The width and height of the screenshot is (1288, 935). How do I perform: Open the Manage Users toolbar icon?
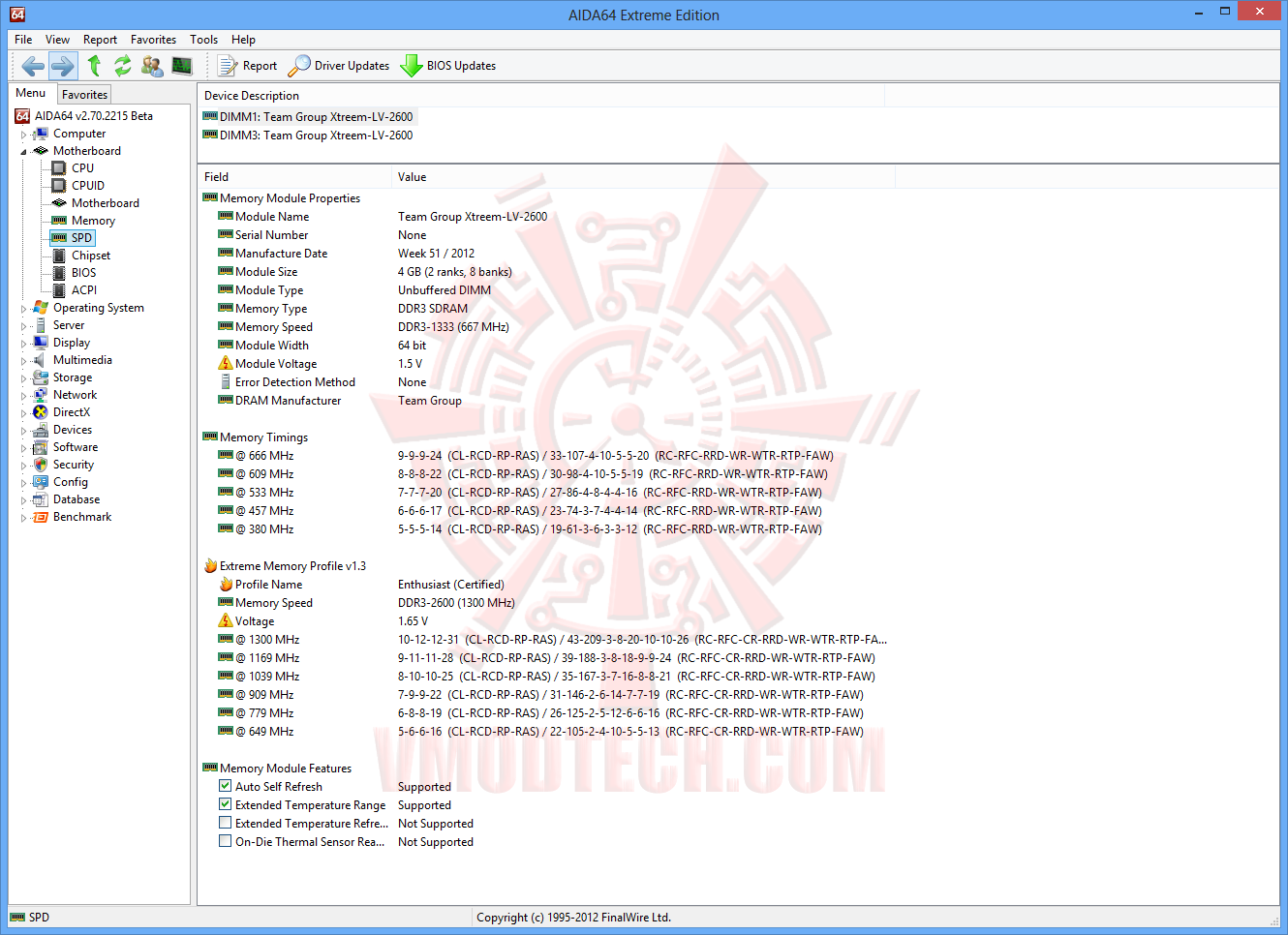(x=152, y=66)
